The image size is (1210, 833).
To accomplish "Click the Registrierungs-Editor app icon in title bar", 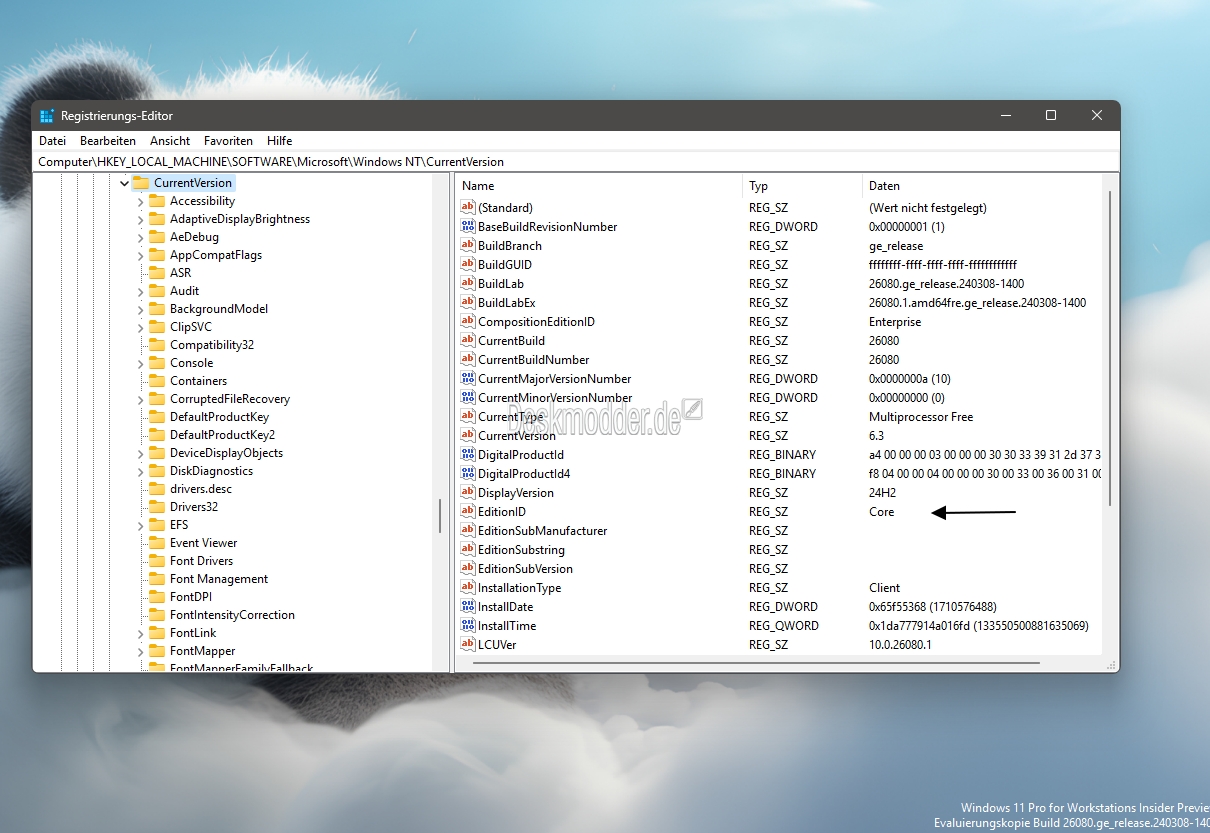I will pos(47,116).
